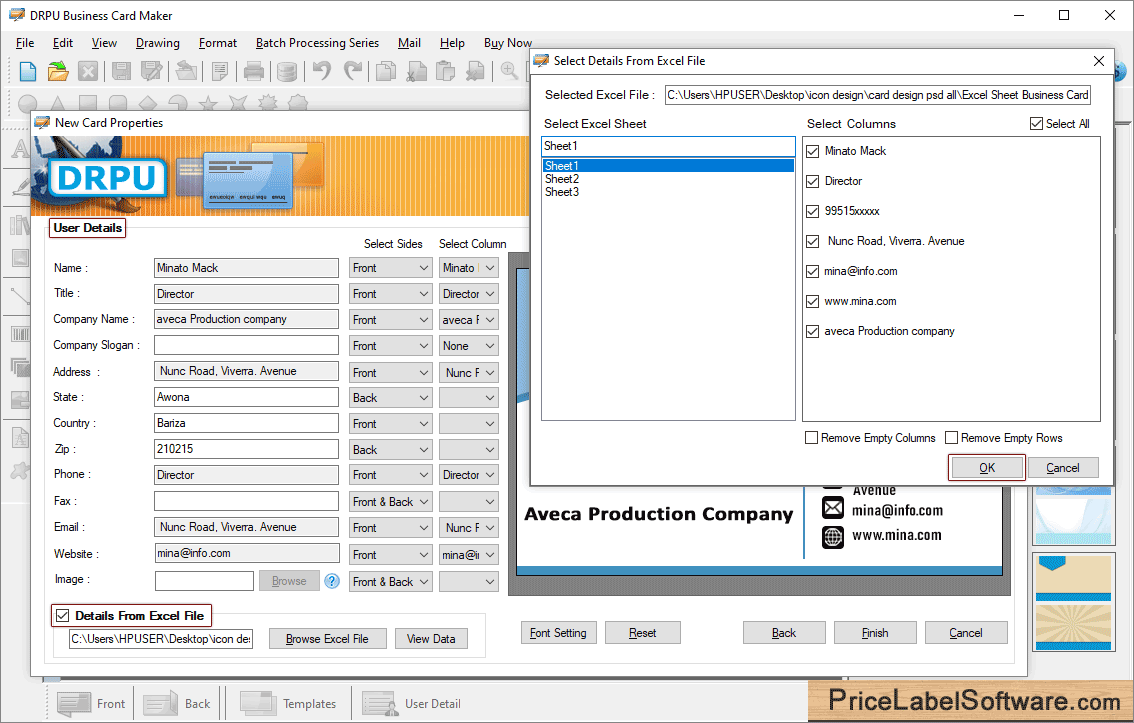Click the blue help question mark icon
1134x723 pixels.
coord(332,581)
